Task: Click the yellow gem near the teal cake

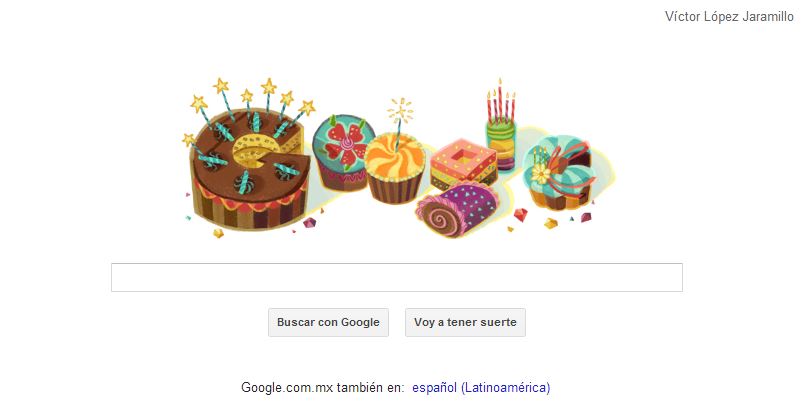Action: [x=551, y=223]
